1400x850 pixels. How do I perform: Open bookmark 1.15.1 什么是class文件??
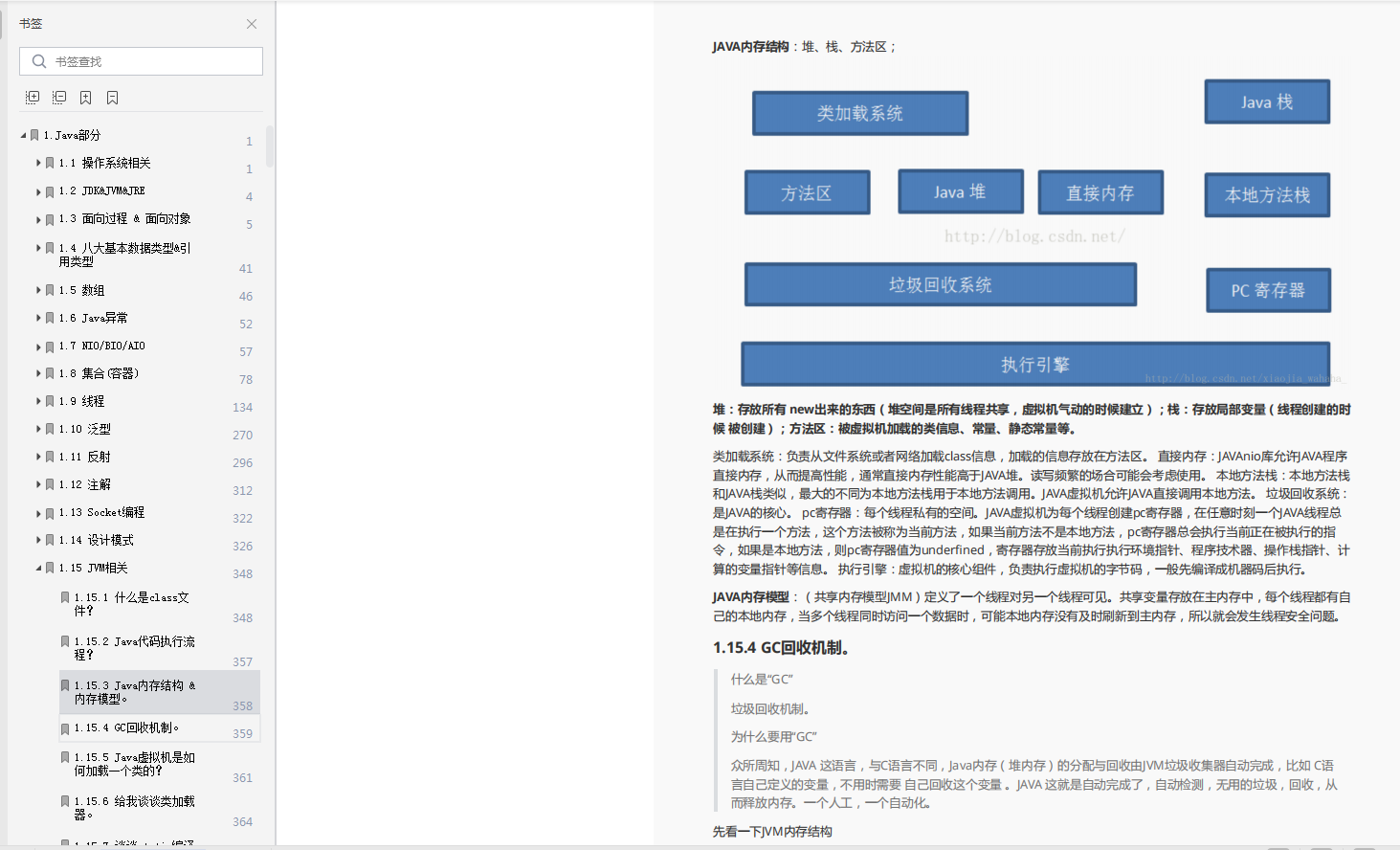pos(132,604)
